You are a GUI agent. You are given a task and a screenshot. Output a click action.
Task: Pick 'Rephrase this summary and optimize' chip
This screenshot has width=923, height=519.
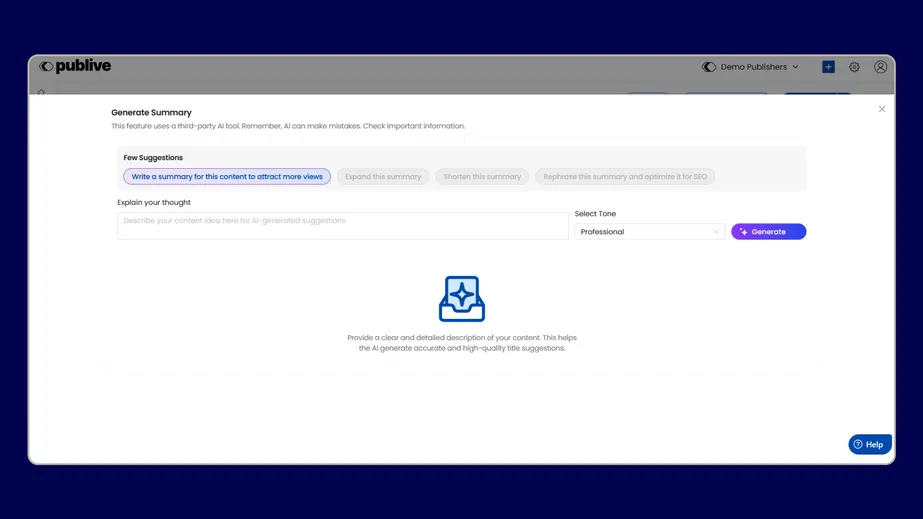point(625,177)
